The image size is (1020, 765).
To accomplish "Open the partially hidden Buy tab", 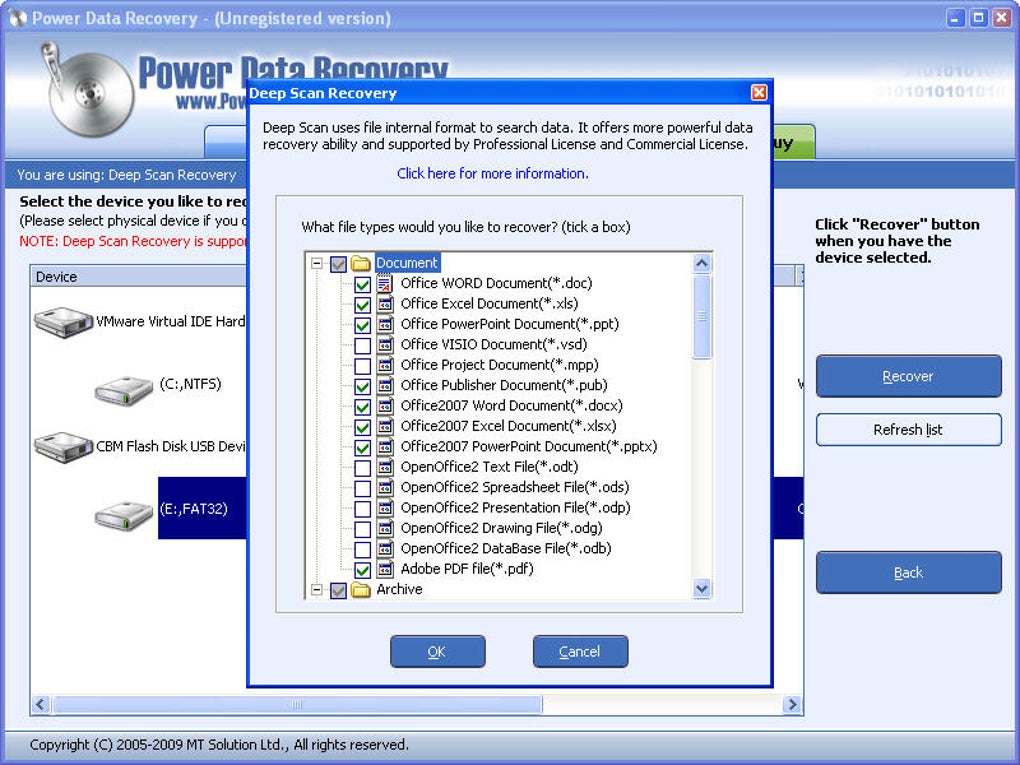I will pos(793,142).
